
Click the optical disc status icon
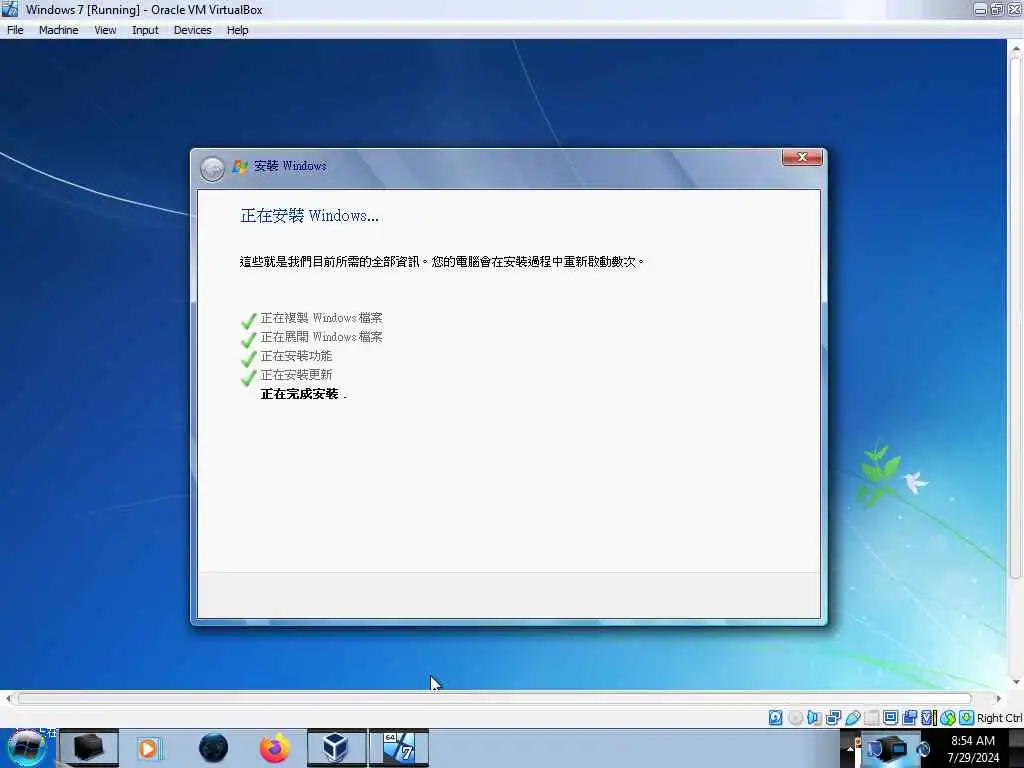(x=795, y=718)
